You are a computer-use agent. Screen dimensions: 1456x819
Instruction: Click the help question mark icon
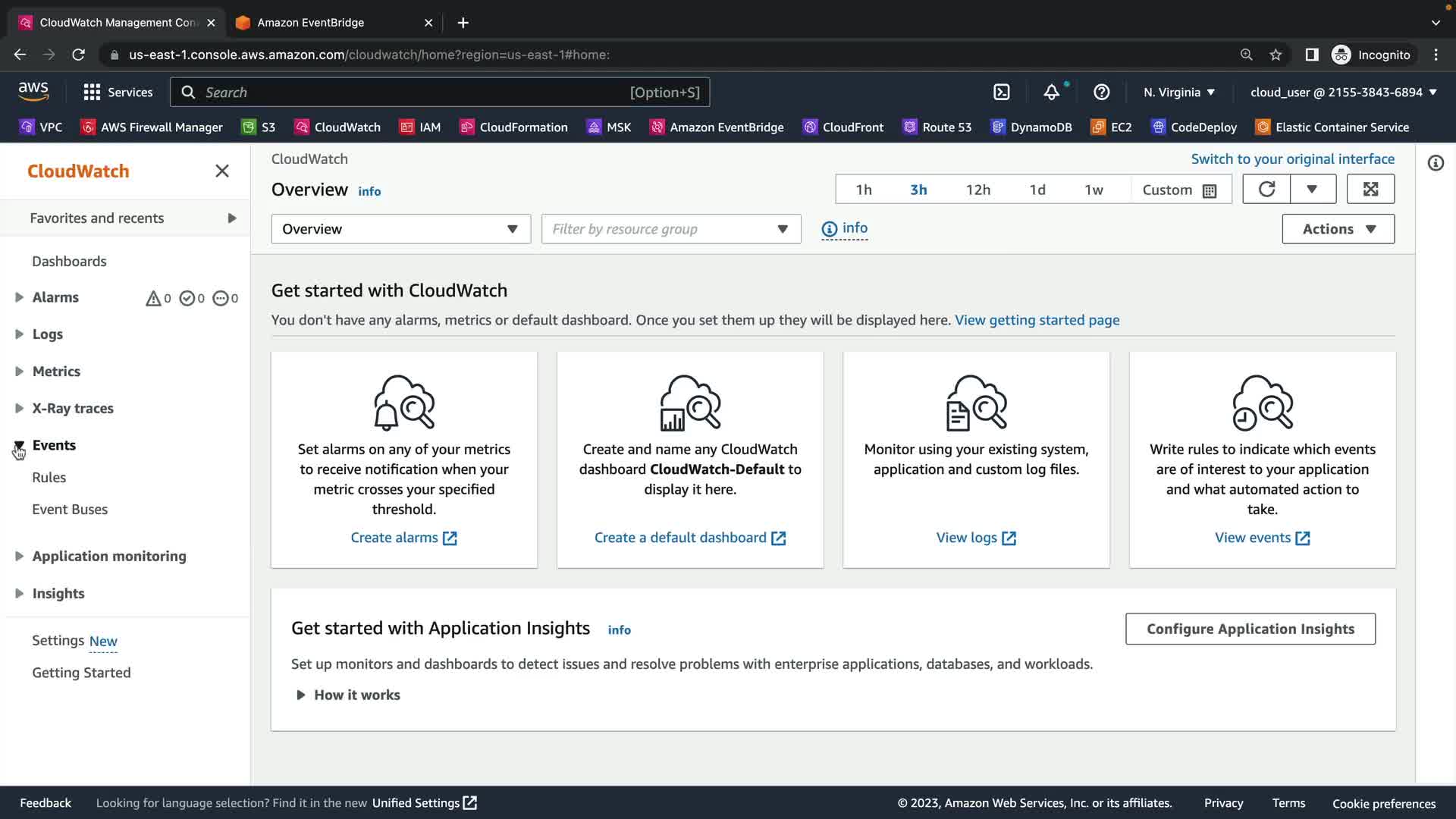pyautogui.click(x=1101, y=93)
